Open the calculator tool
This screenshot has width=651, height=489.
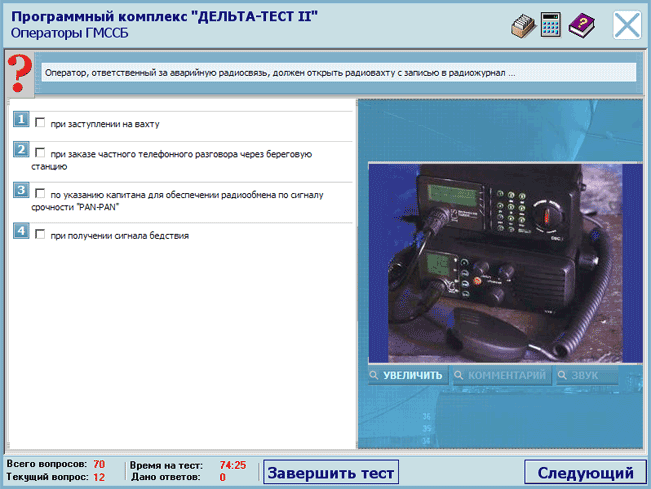[x=550, y=26]
